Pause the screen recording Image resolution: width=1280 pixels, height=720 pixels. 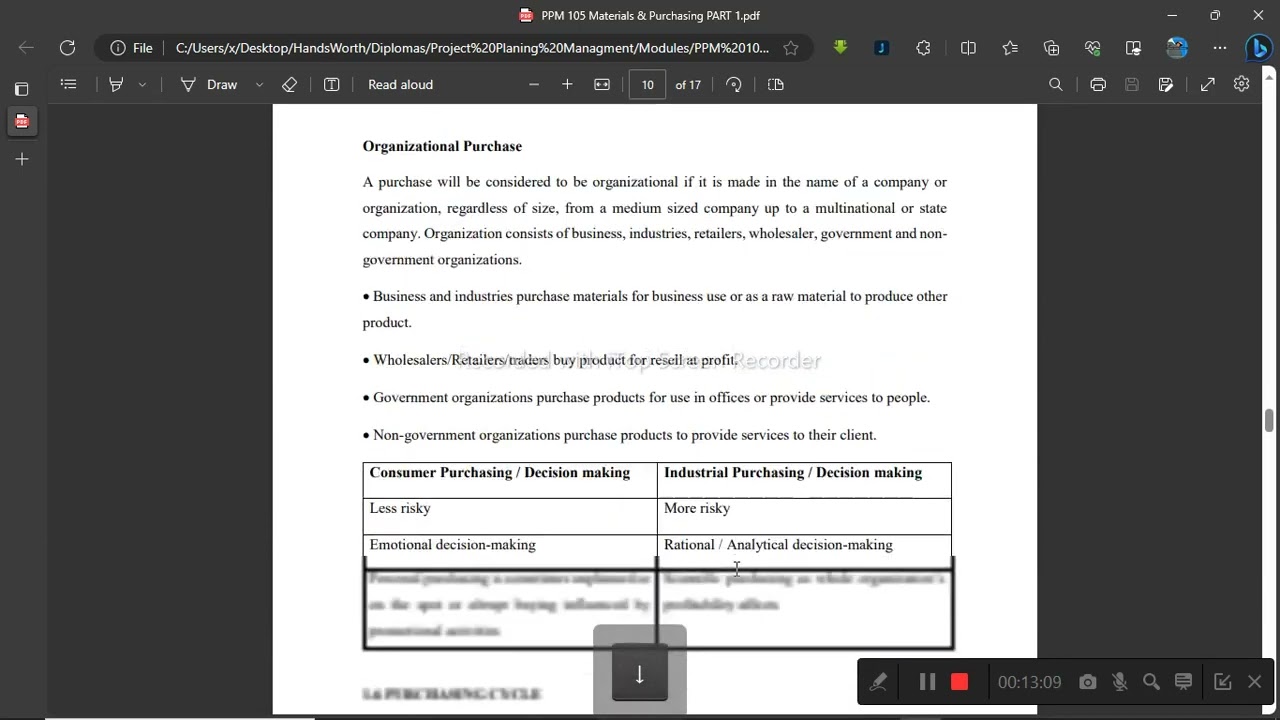pos(927,682)
